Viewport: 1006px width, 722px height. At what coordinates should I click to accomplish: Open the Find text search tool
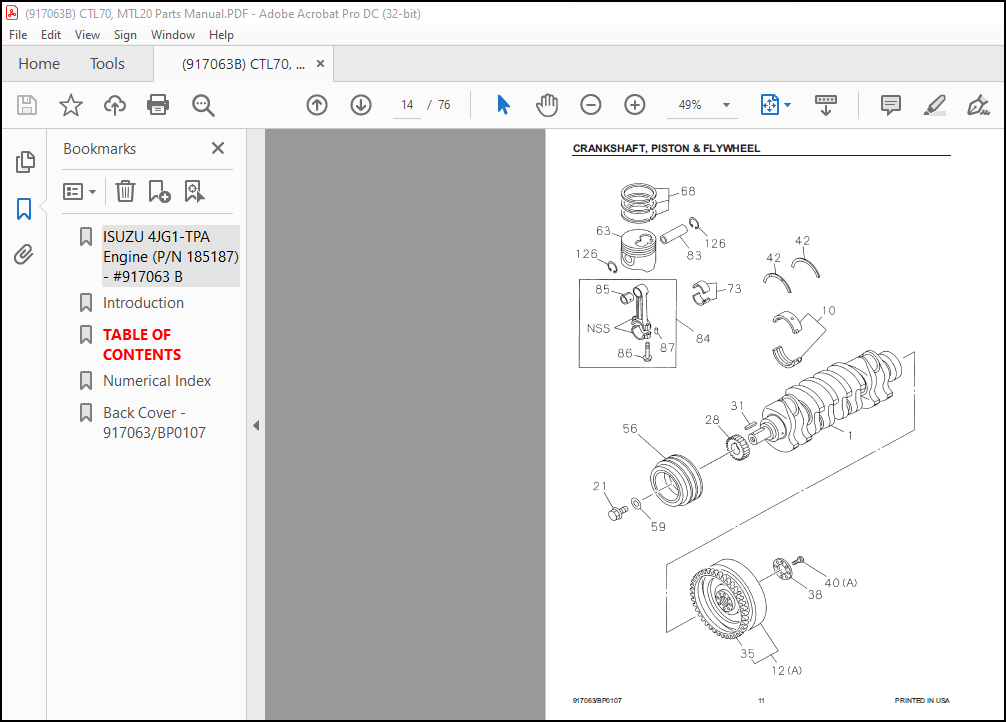pos(203,105)
